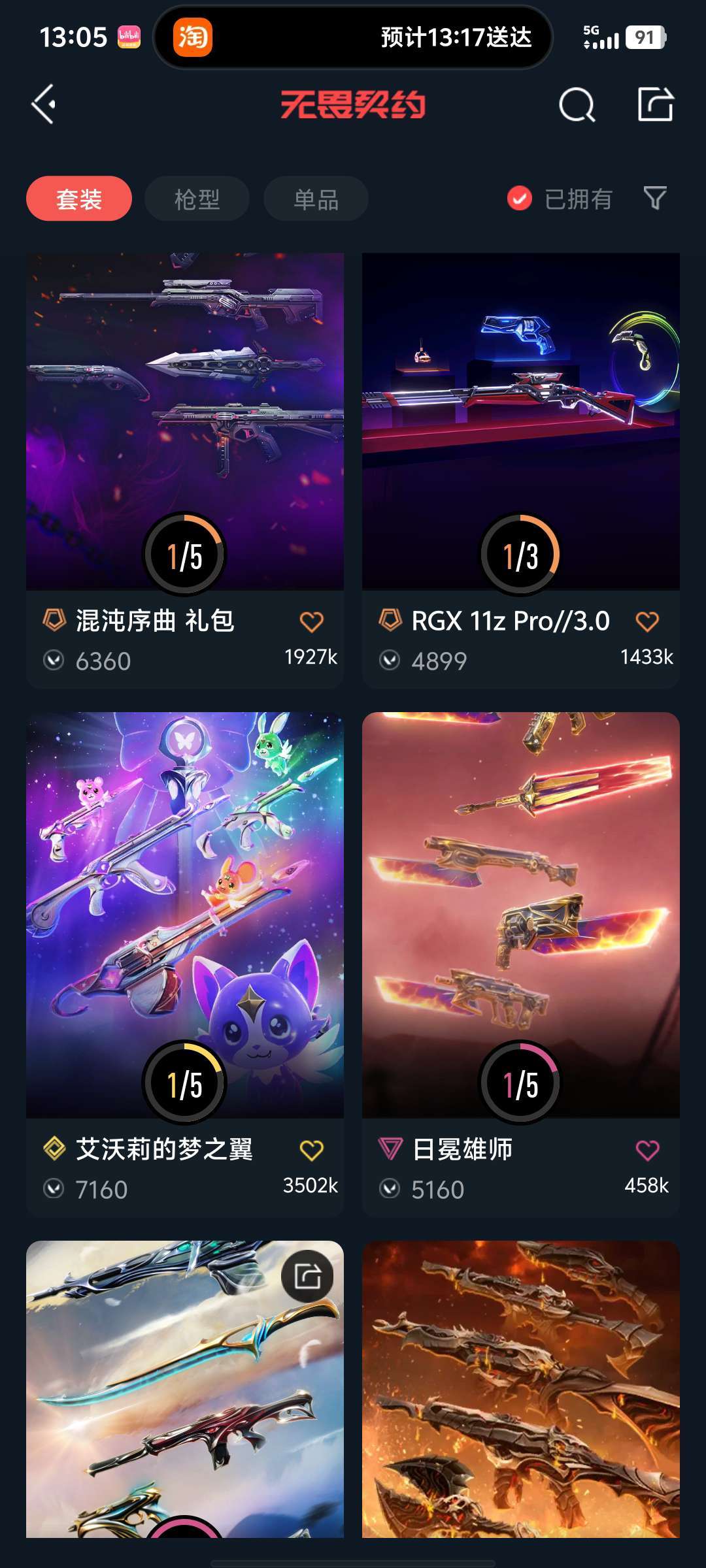Like the 日冕雄师 bundle heart icon
The image size is (706, 1568).
pos(647,1150)
